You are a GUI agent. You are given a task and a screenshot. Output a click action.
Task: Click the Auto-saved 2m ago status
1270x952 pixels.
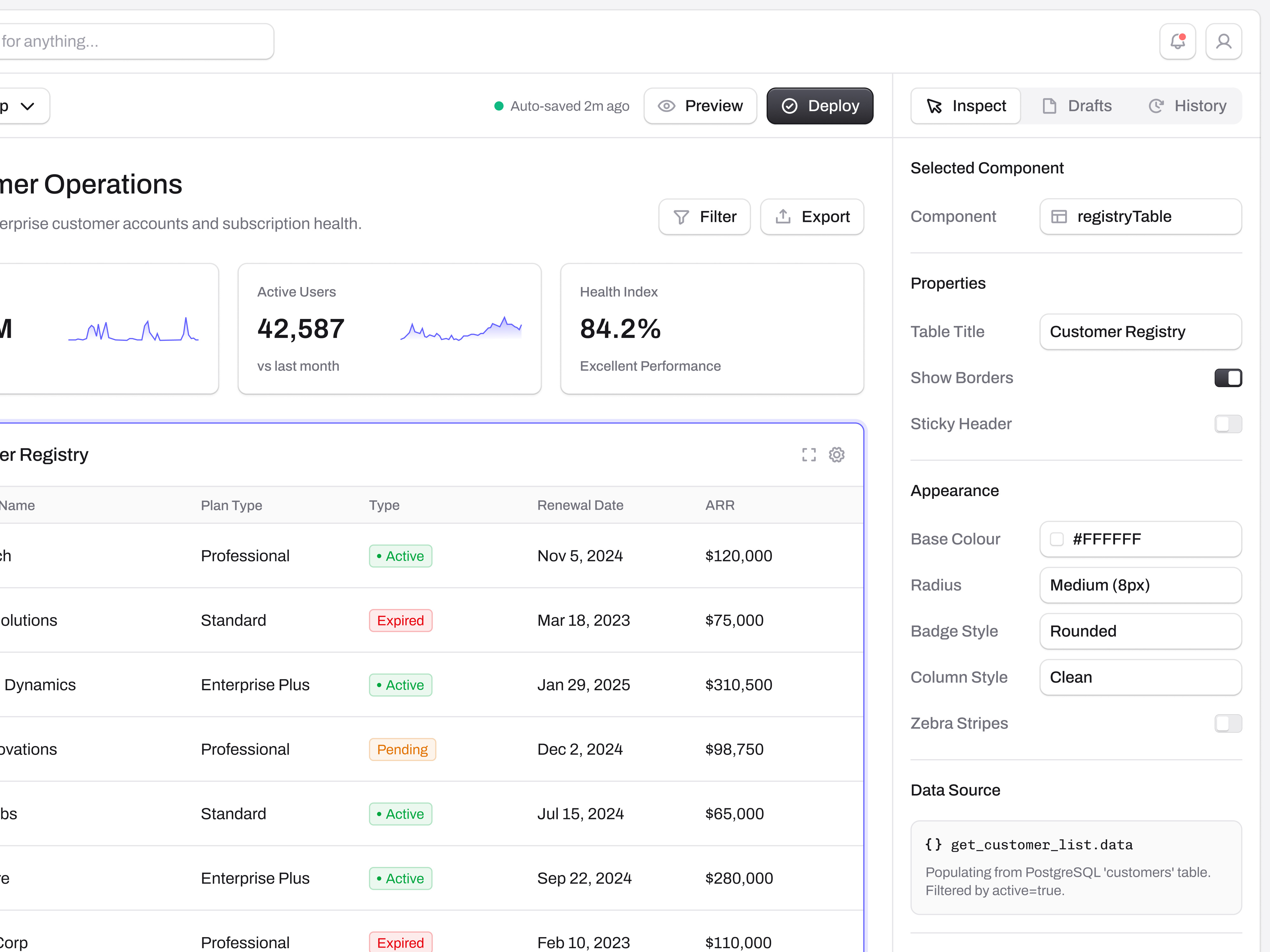[562, 106]
